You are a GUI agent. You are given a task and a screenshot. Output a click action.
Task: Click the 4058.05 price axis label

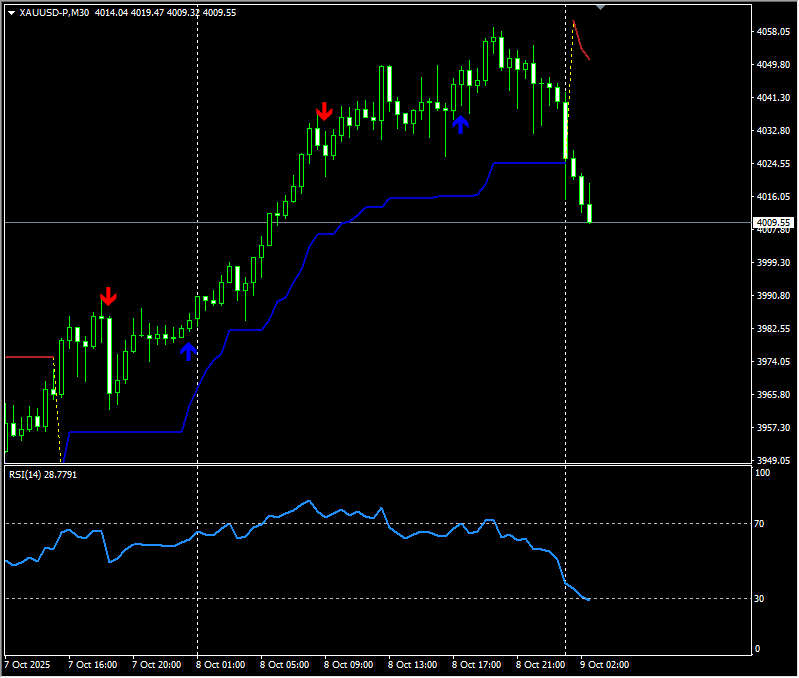coord(774,32)
